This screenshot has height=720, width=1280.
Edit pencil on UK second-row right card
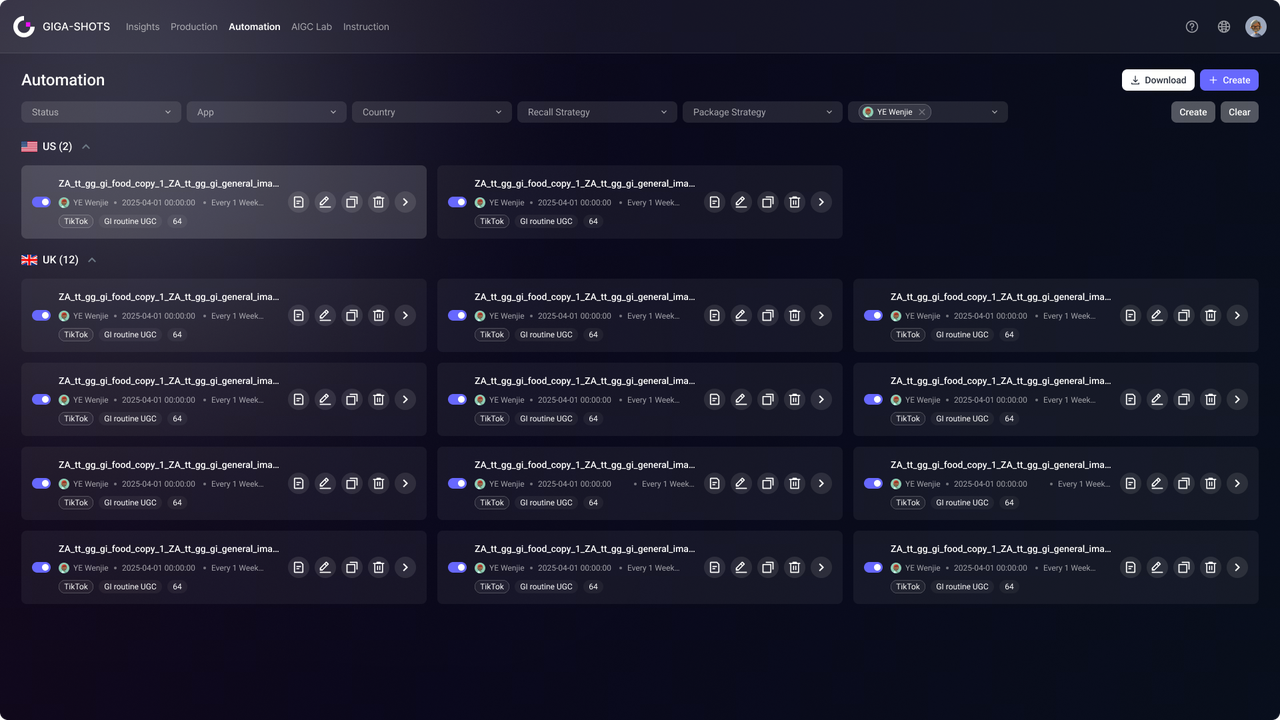pos(1157,399)
